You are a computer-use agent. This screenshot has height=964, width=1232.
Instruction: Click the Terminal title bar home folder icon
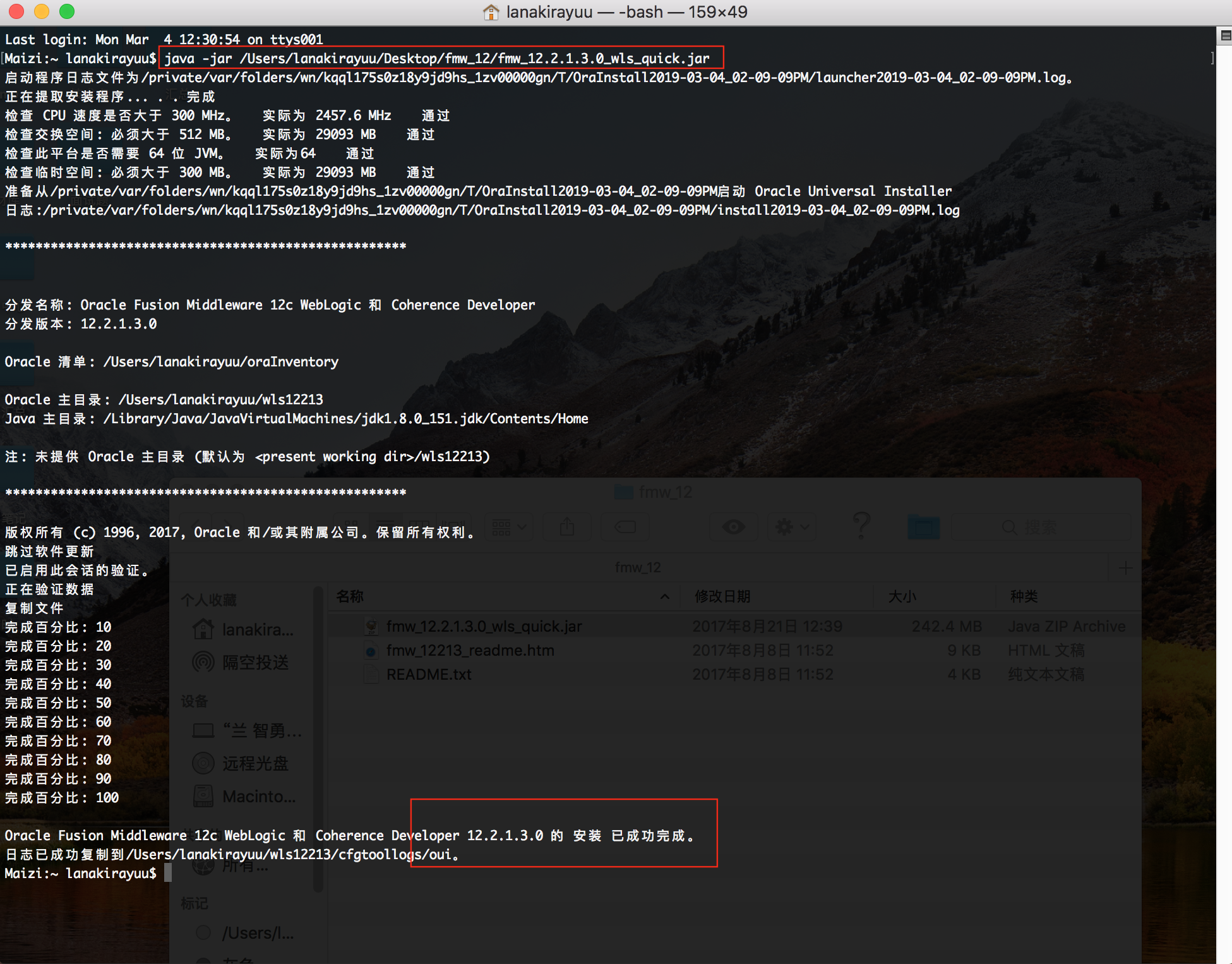click(491, 12)
